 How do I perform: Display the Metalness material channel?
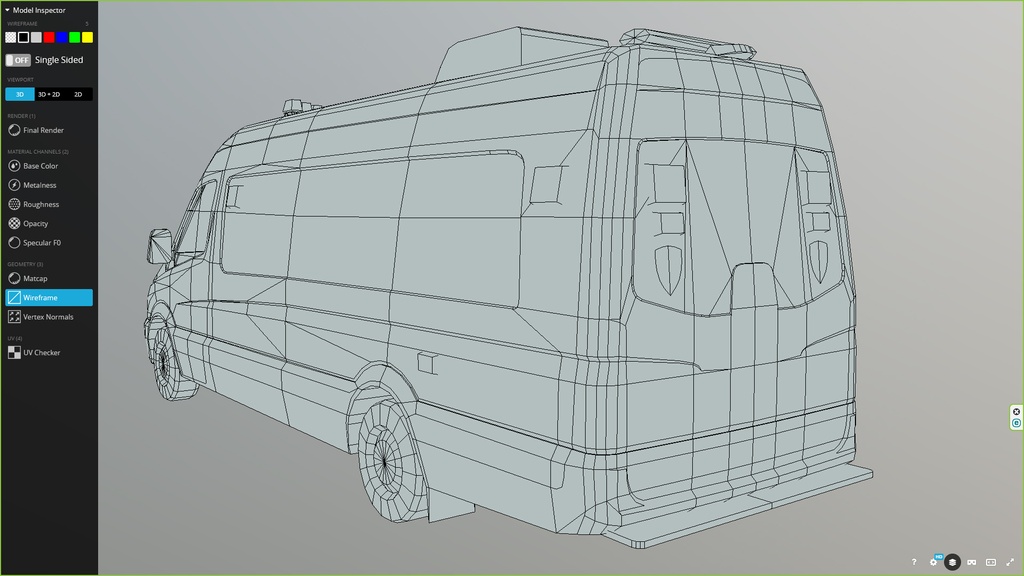[40, 185]
